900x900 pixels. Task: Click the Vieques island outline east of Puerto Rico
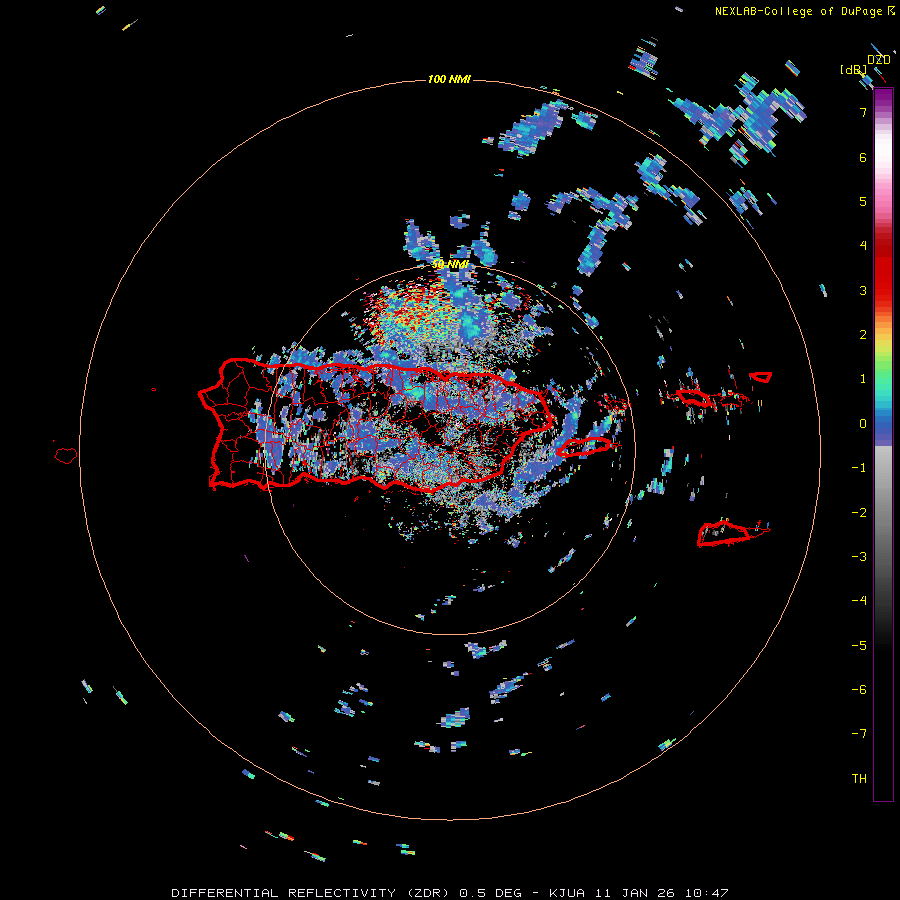pyautogui.click(x=584, y=447)
